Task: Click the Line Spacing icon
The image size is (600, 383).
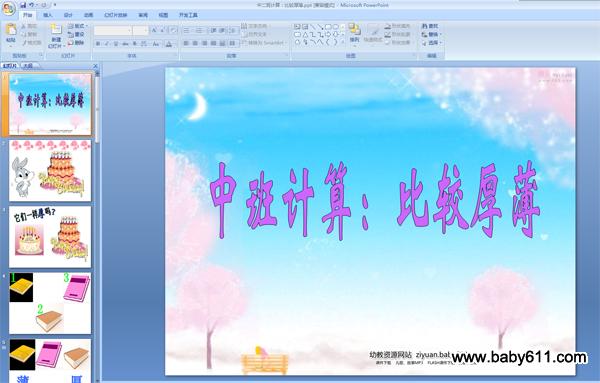Action: point(233,30)
